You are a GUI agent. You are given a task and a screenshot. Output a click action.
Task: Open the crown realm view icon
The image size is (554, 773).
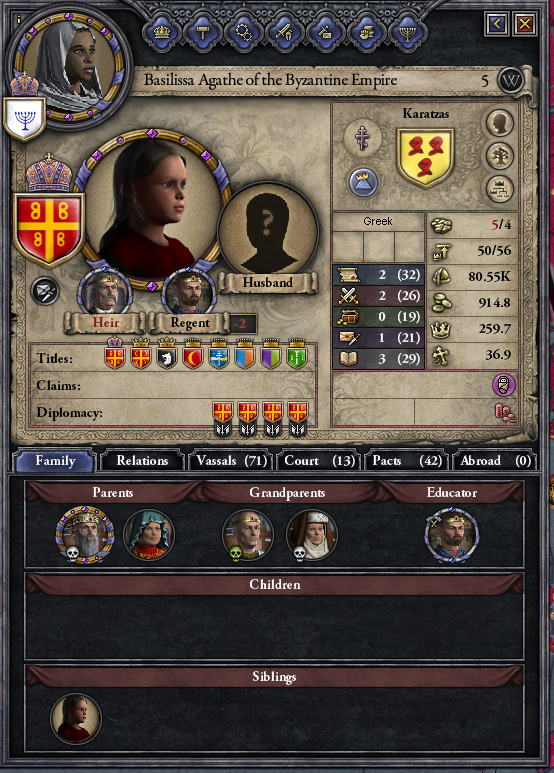(x=162, y=32)
